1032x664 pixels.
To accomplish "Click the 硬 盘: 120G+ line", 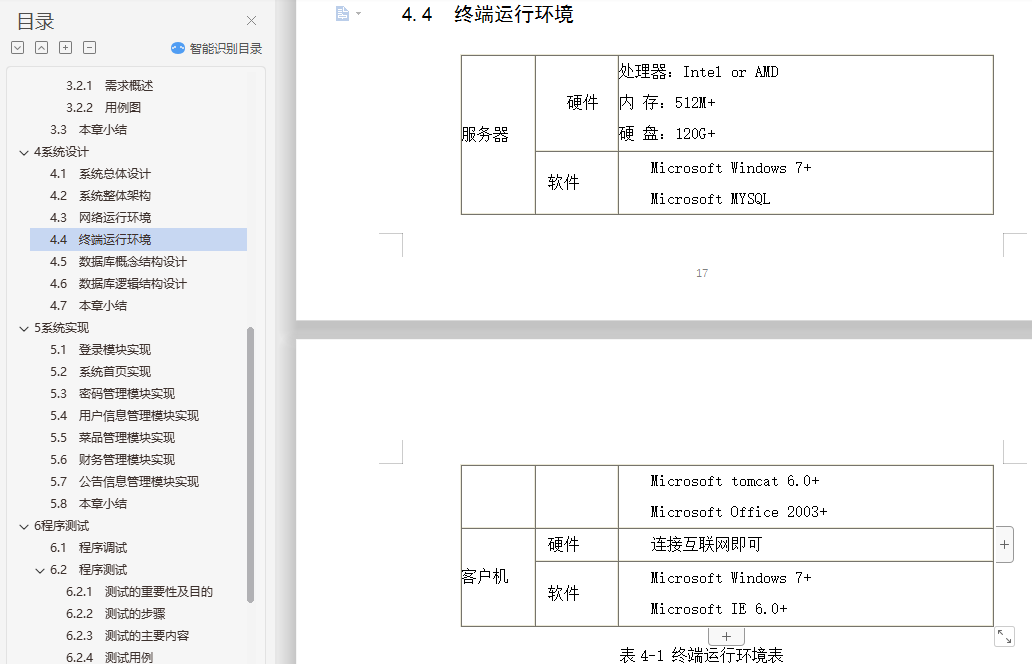I will [x=667, y=134].
